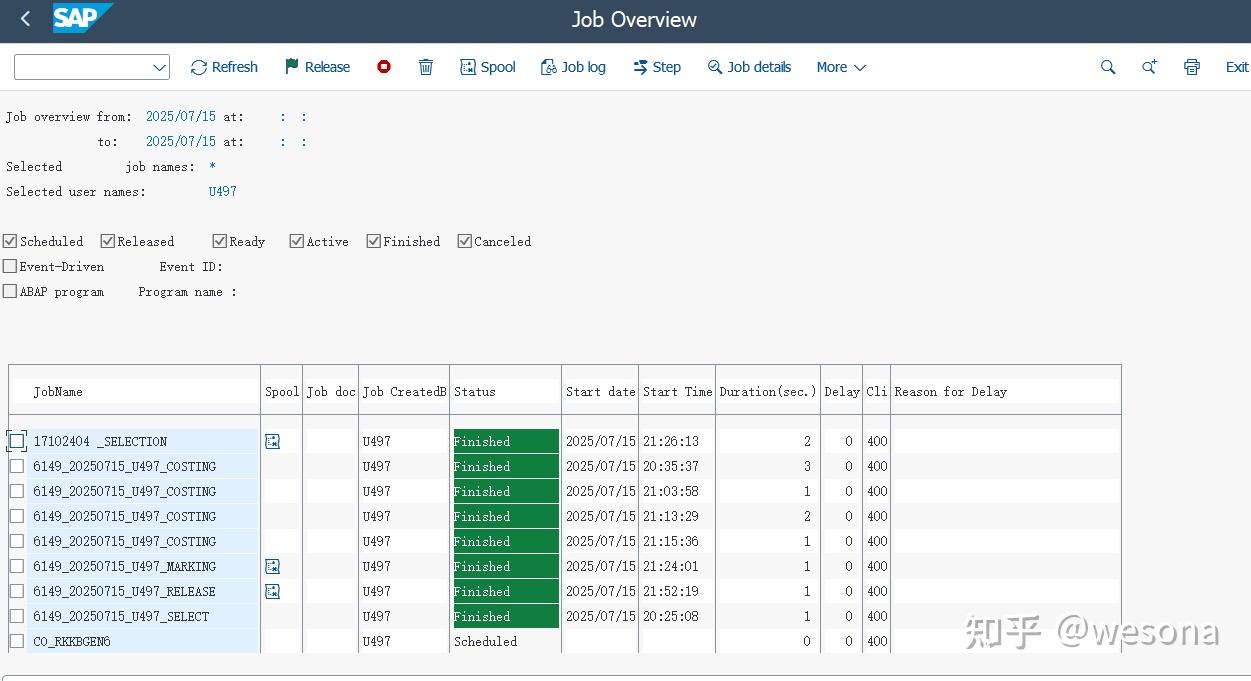Click the Job log toolbar item

(573, 67)
